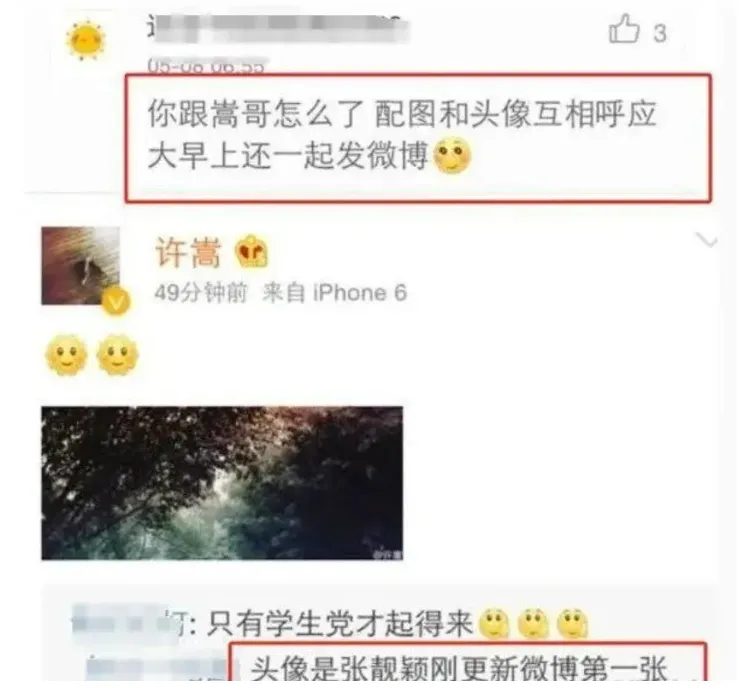741x689 pixels.
Task: Tap the crown membership badge beside 许嵩
Action: coord(251,251)
